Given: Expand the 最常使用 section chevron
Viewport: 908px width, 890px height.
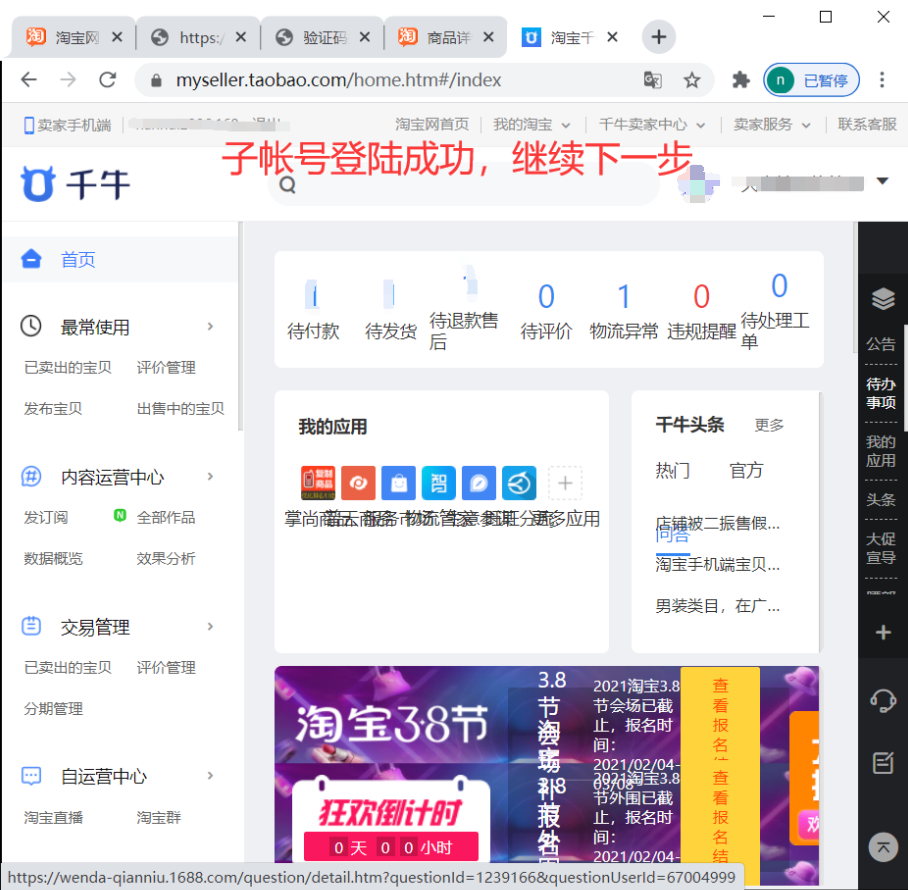Looking at the screenshot, I should click(x=210, y=327).
